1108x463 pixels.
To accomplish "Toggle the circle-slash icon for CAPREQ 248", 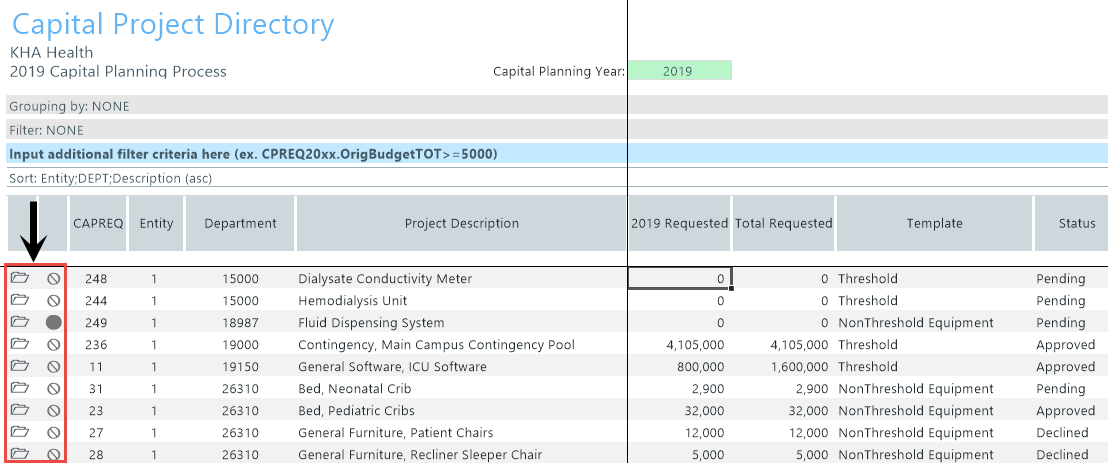I will (53, 278).
